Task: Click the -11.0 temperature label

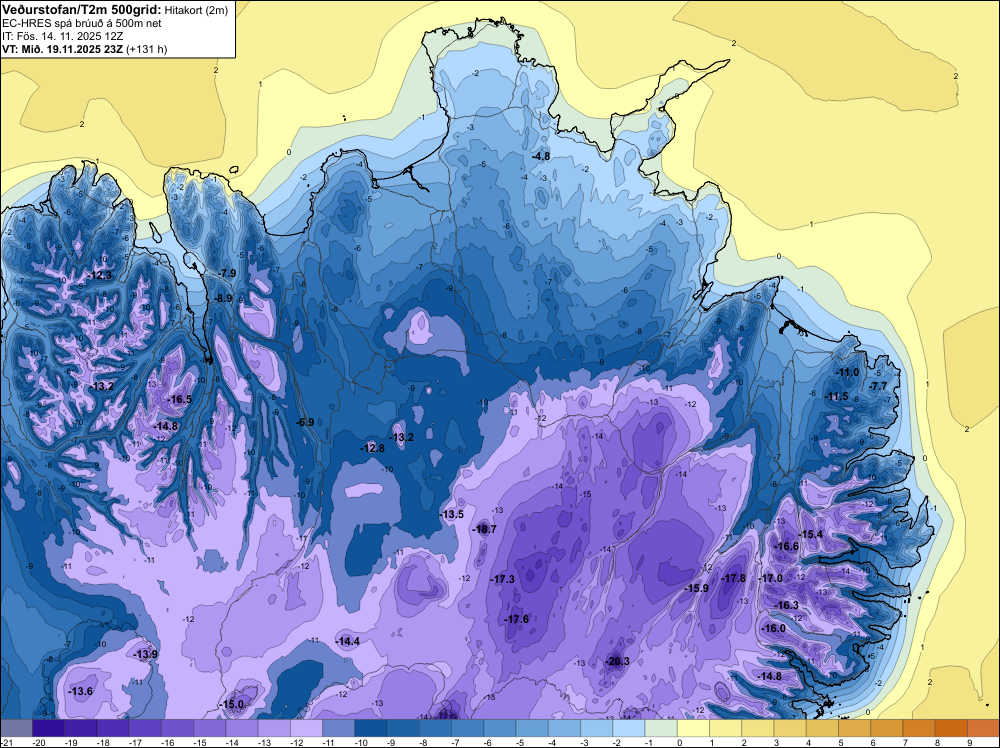Action: 847,372
